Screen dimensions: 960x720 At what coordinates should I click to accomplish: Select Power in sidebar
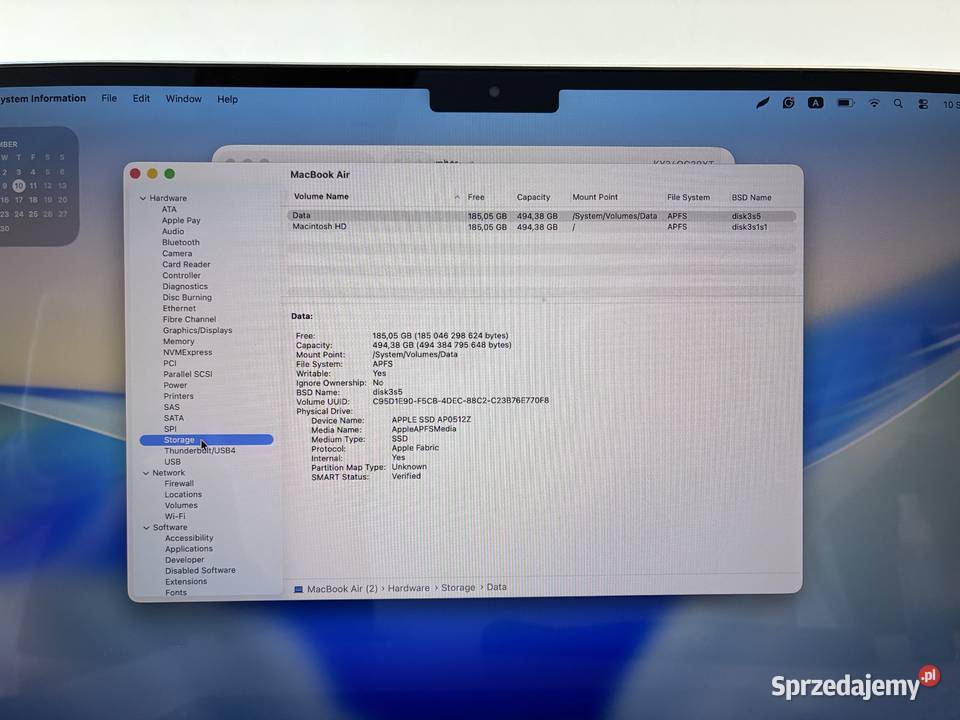(175, 385)
